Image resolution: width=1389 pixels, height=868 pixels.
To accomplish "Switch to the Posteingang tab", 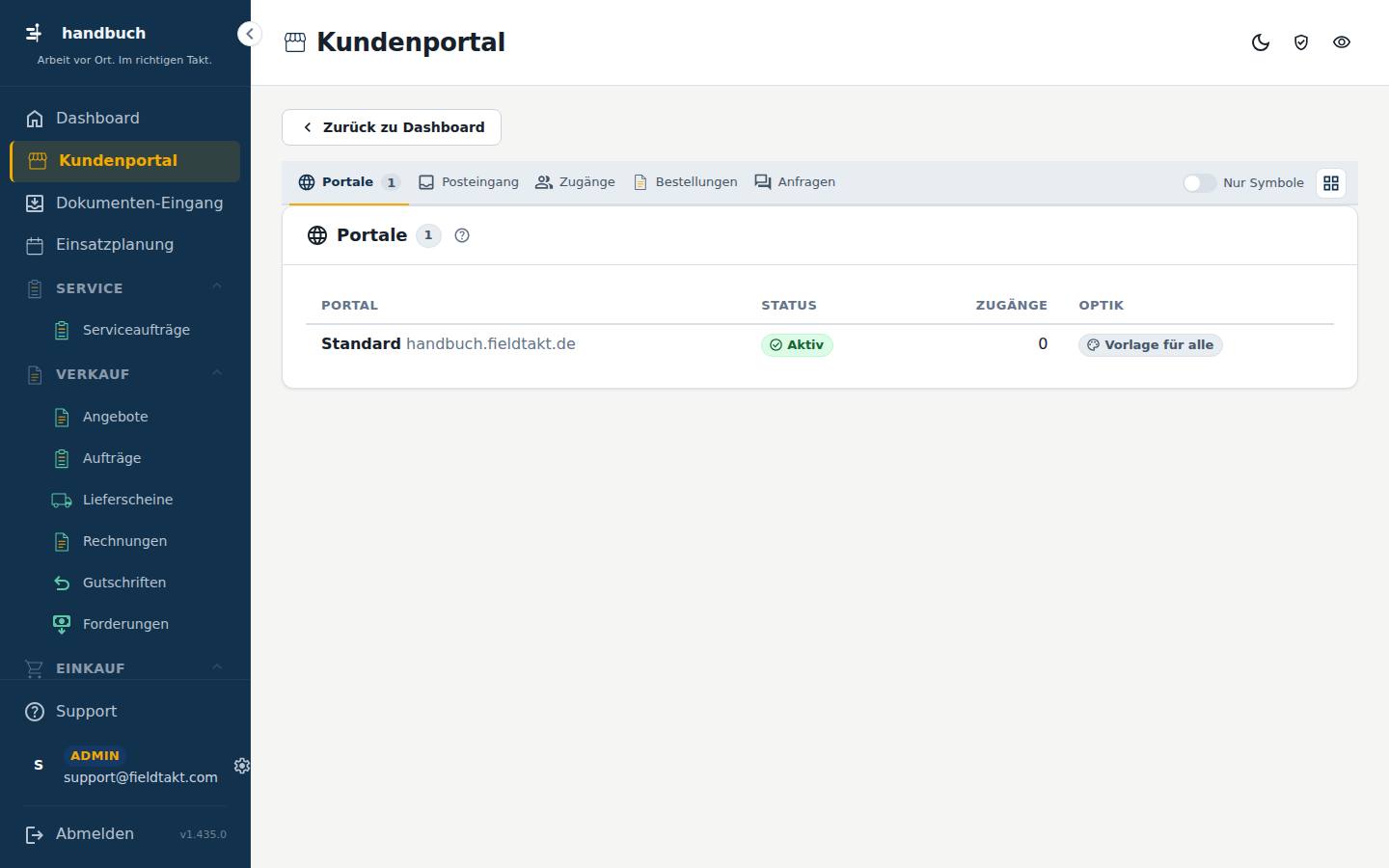I will (x=469, y=182).
